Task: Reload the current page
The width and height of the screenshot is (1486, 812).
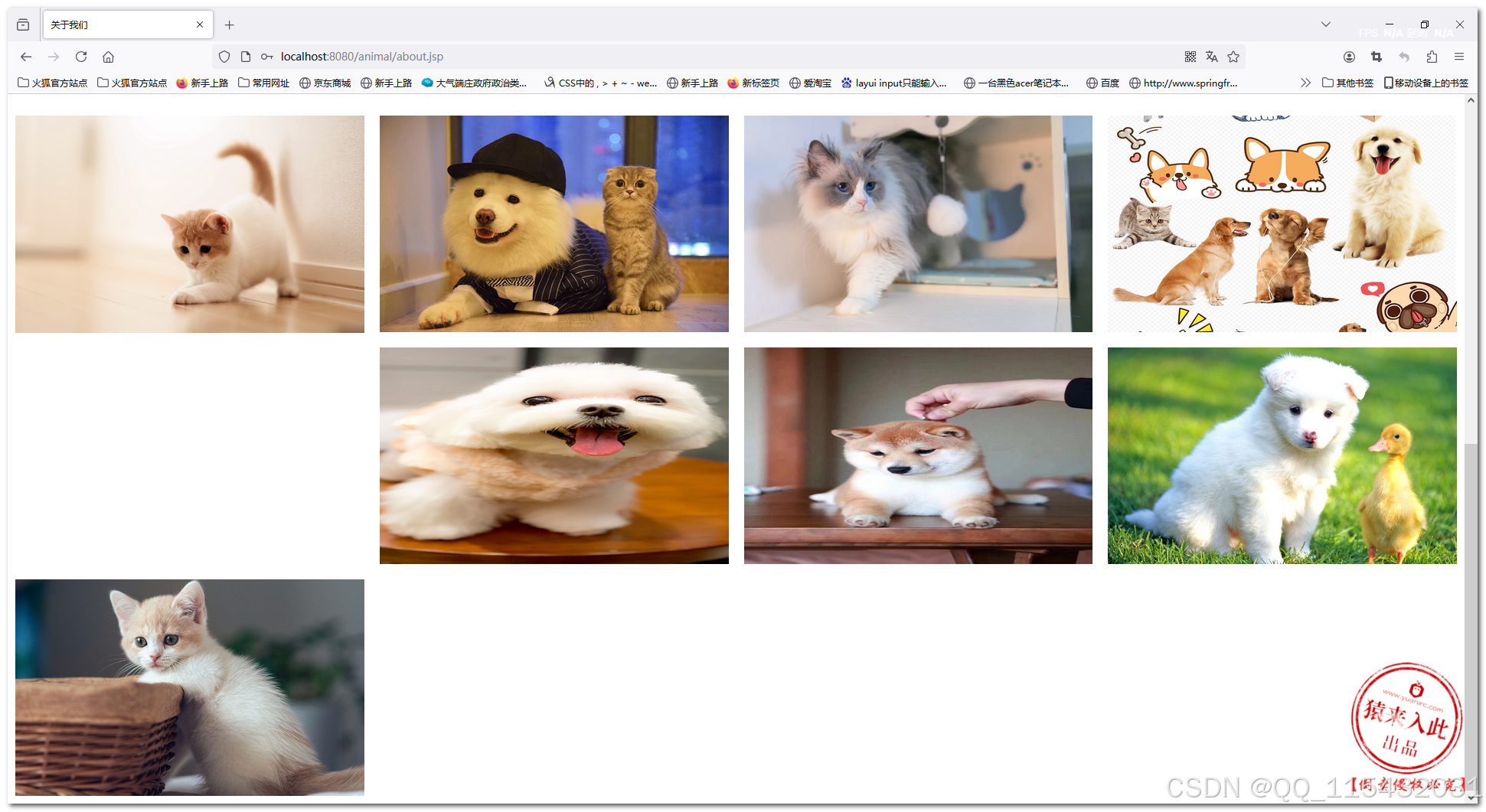Action: point(81,57)
